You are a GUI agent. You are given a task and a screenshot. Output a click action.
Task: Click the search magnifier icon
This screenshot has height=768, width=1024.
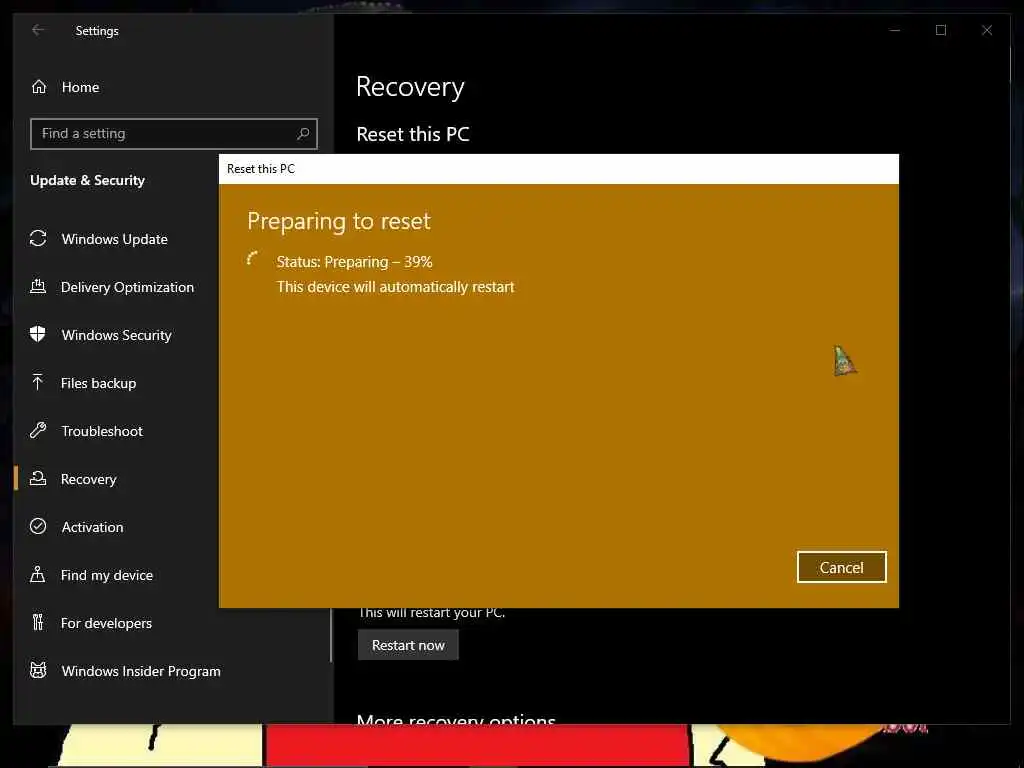[303, 134]
